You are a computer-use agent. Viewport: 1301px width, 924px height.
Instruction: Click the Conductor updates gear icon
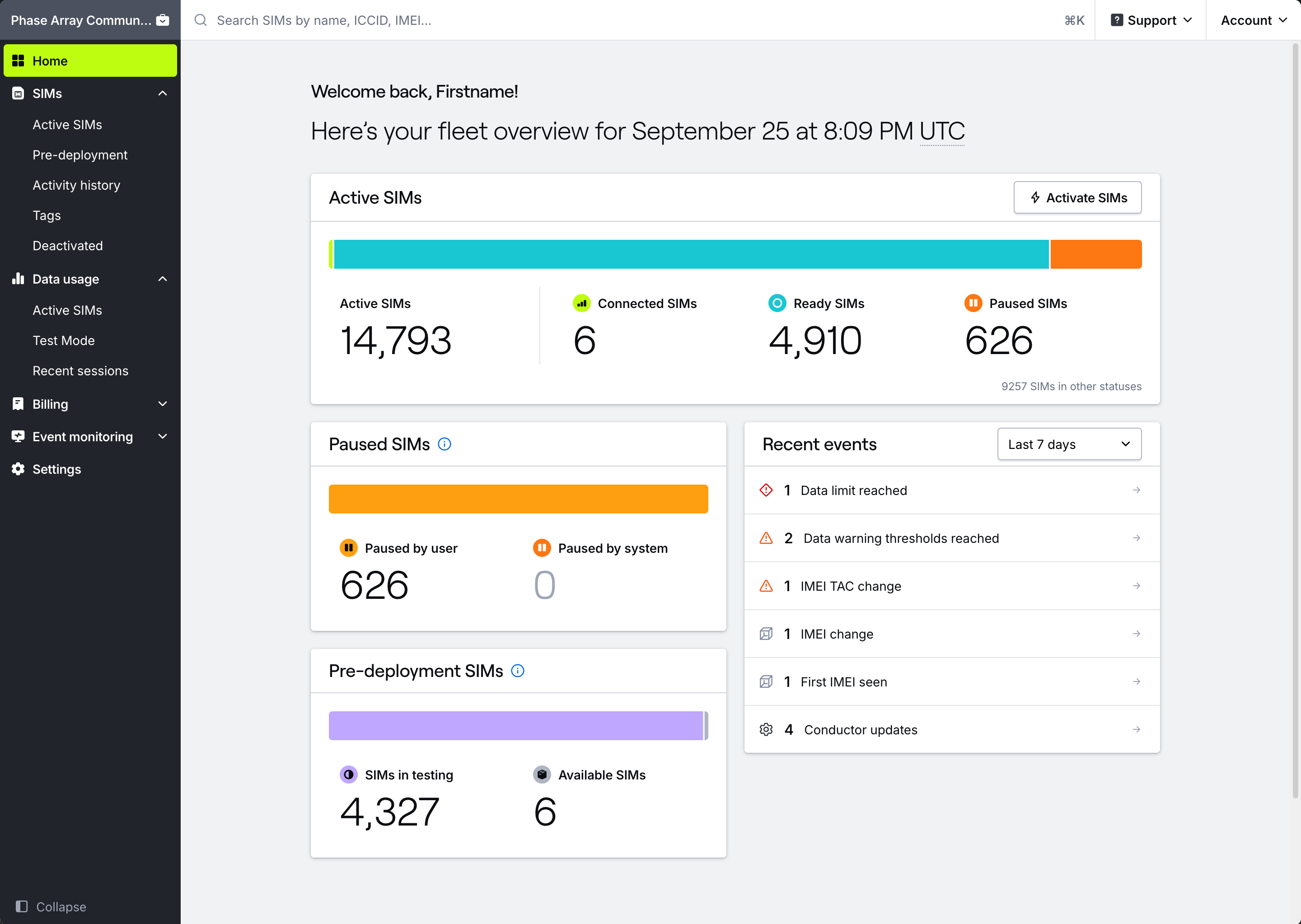(x=766, y=729)
